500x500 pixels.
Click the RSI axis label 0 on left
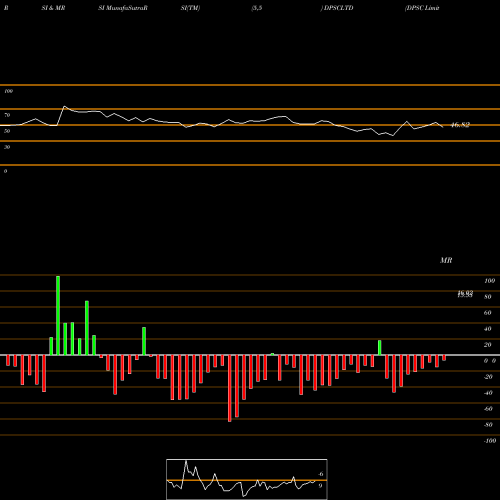(5, 171)
